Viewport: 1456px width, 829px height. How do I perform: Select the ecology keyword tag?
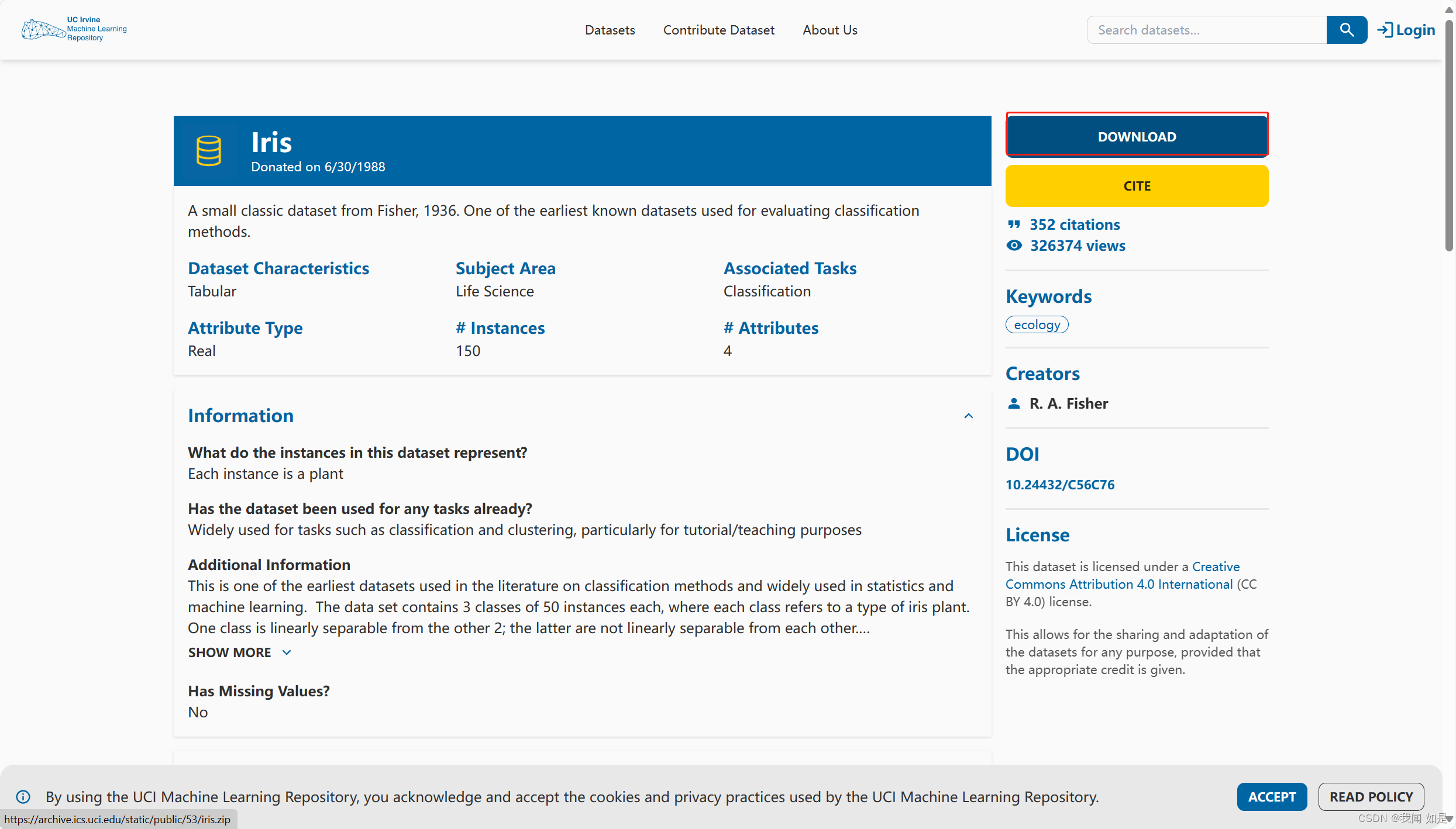[x=1037, y=324]
